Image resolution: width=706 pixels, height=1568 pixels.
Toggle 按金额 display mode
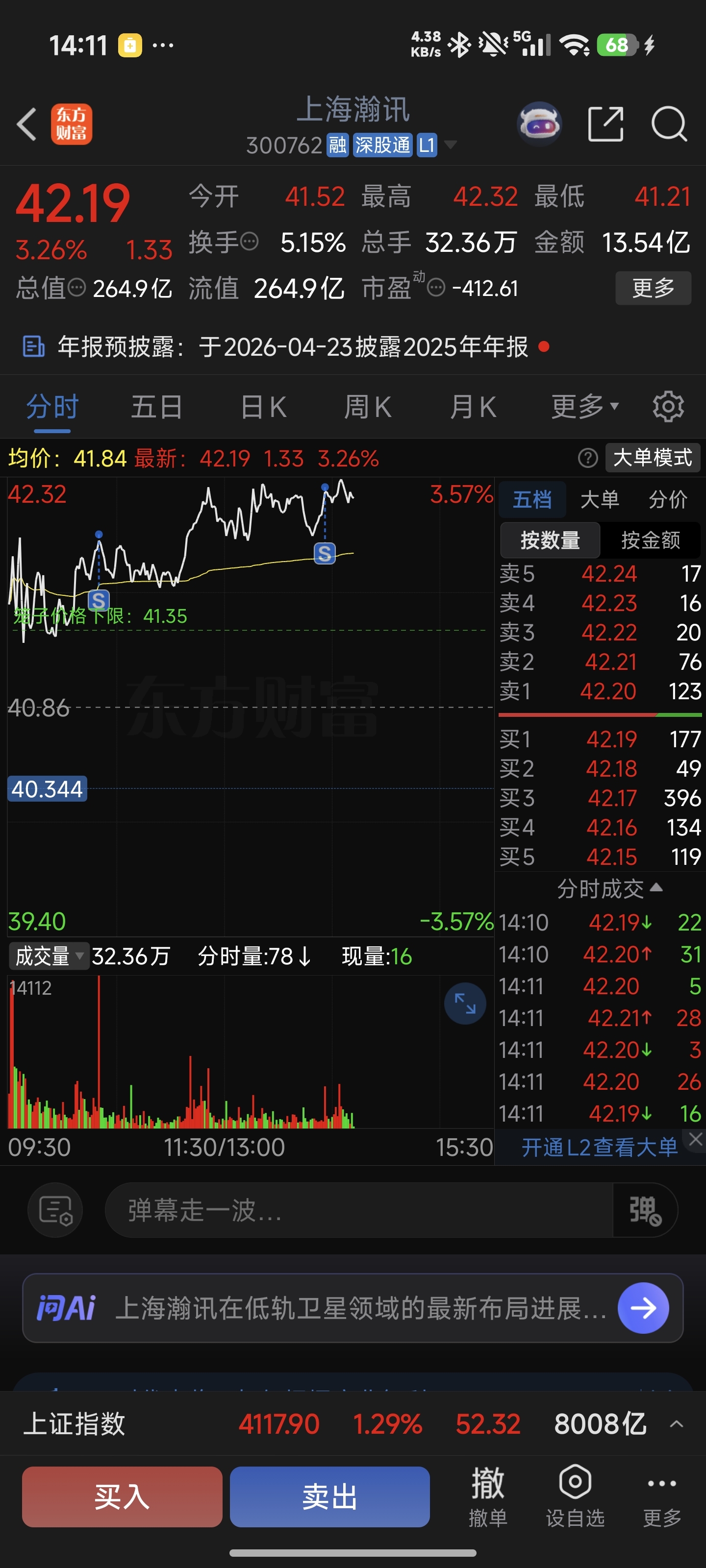[651, 540]
